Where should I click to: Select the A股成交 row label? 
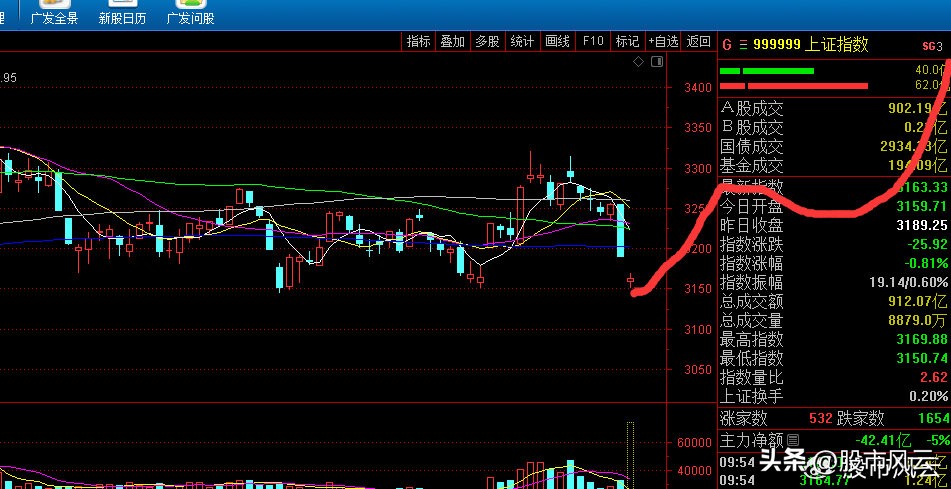click(x=751, y=109)
